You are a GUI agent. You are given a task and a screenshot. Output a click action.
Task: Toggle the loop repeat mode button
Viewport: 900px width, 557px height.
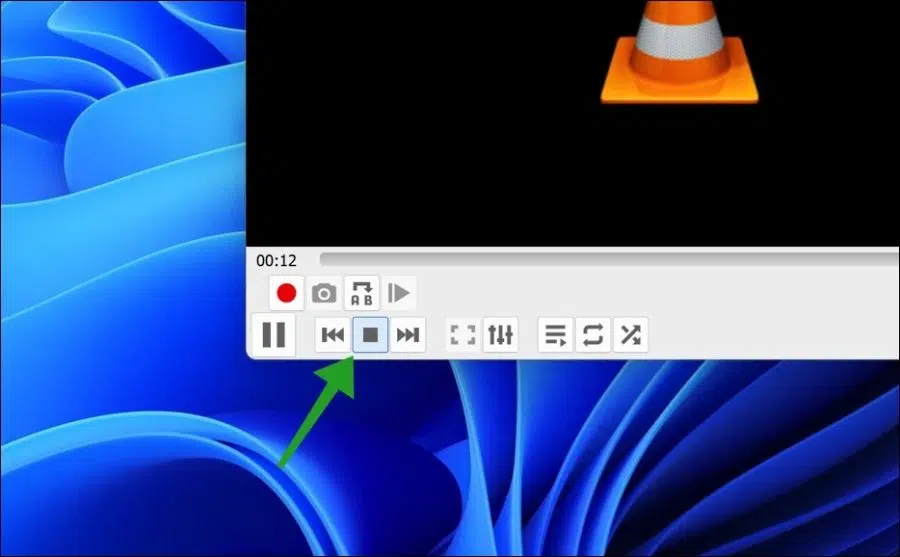click(x=593, y=334)
